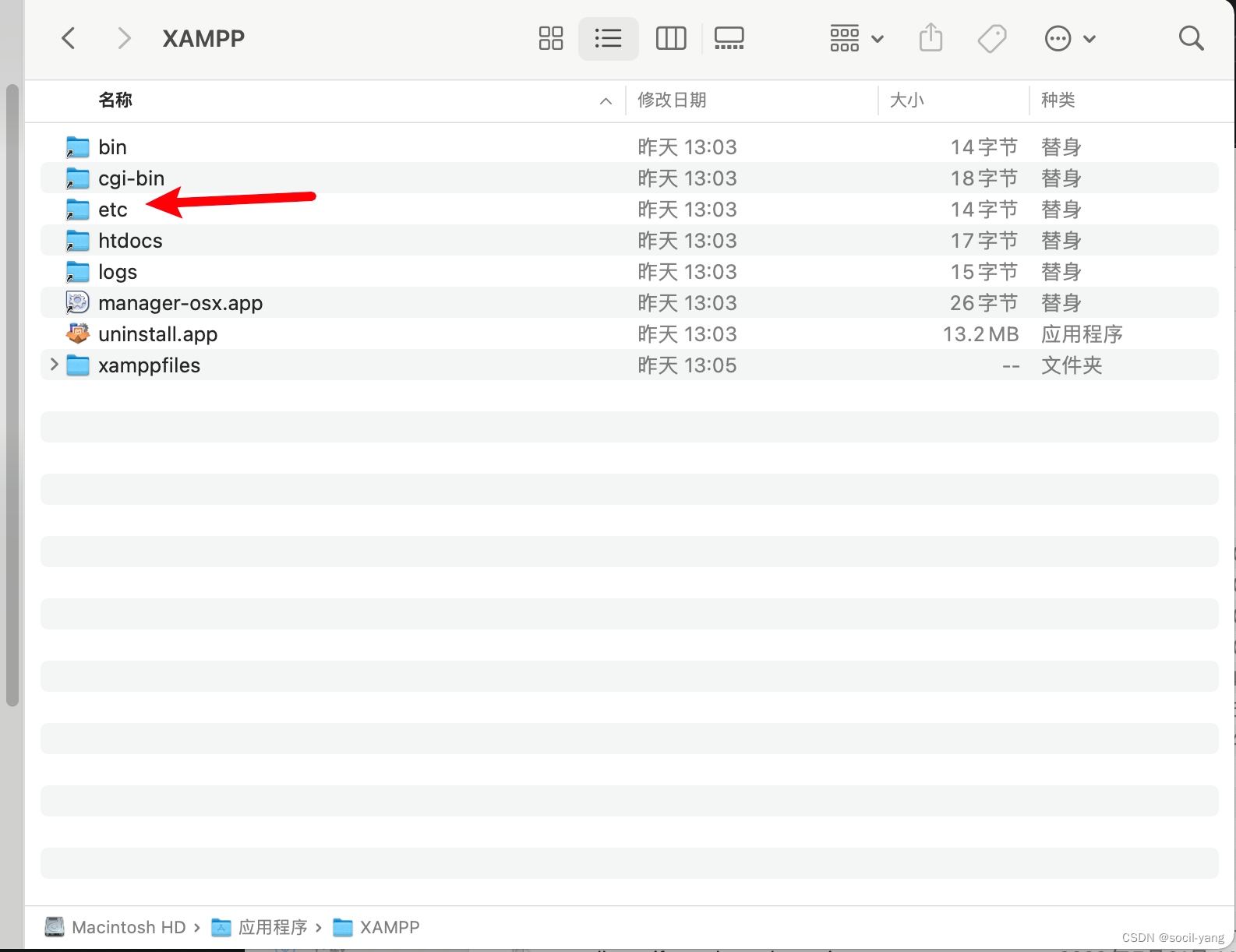Select the file name htdocs
Screen dimensions: 1236x952
[130, 241]
